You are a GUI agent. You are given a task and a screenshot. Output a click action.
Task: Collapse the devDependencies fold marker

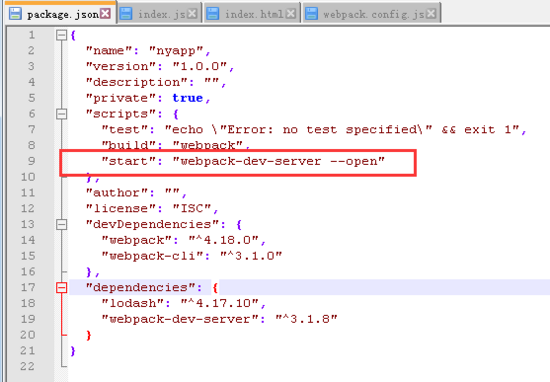pos(61,224)
